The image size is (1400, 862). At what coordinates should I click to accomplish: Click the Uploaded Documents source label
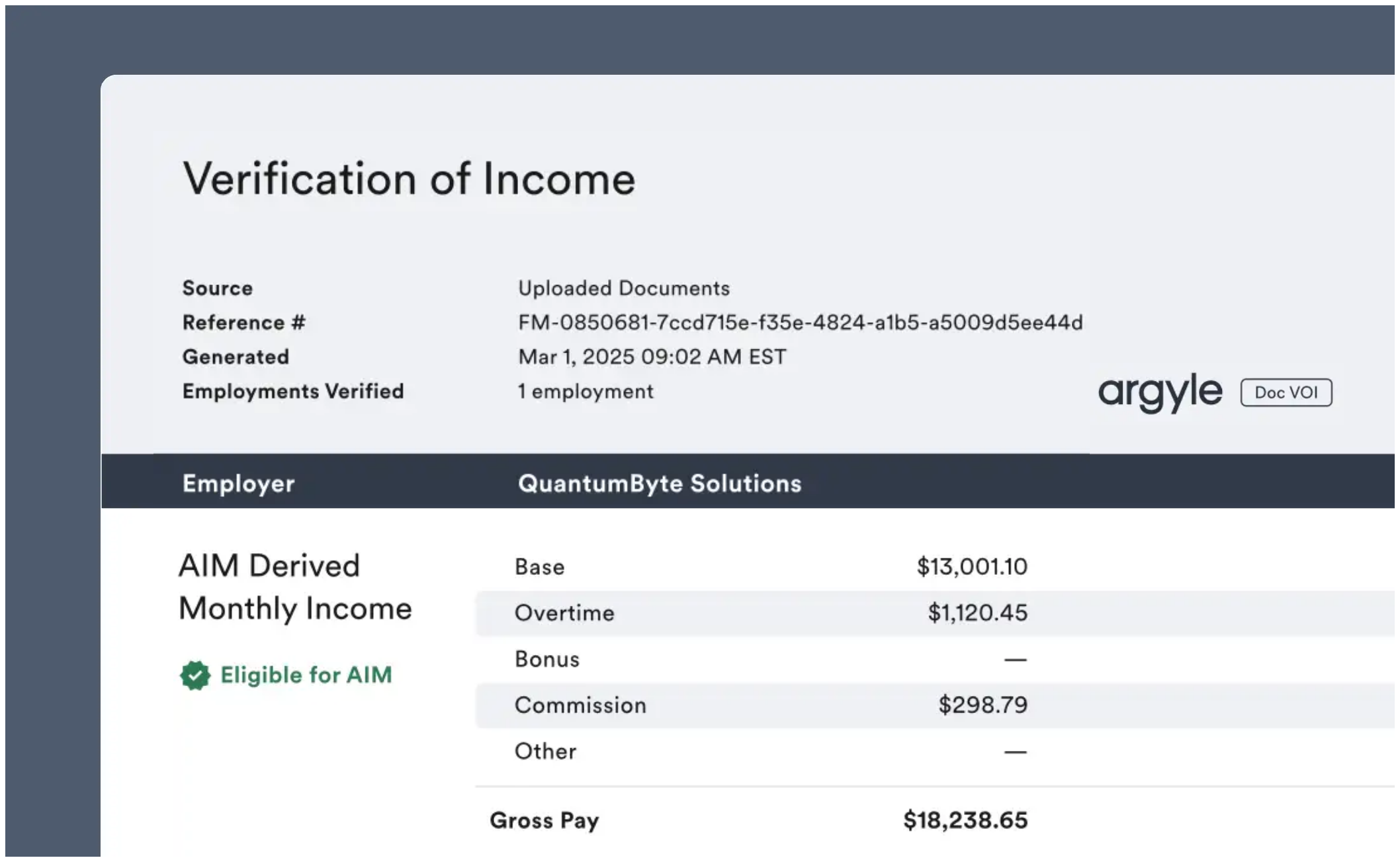[x=624, y=287]
